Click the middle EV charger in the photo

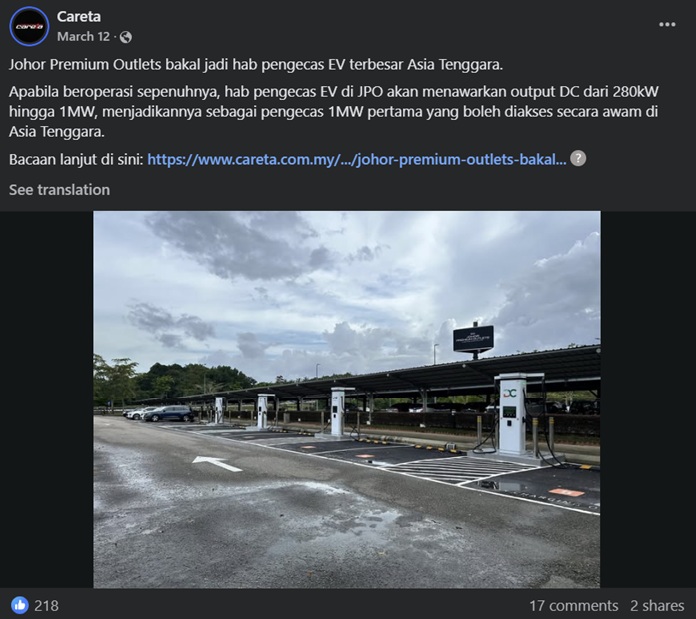[x=338, y=412]
